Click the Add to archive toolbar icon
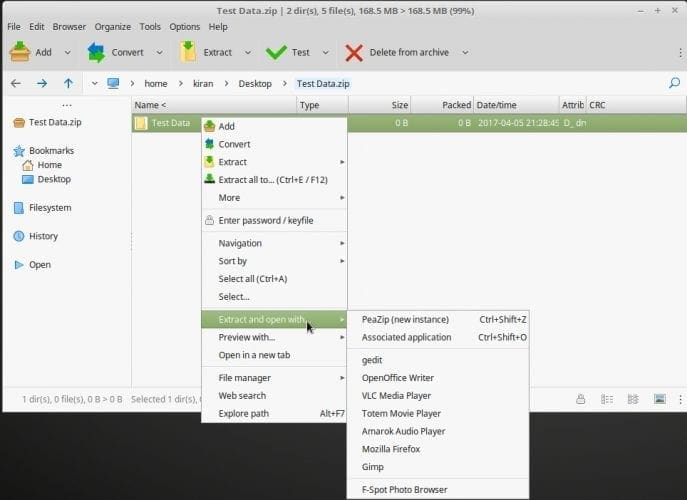The height and width of the screenshot is (500, 687). coord(19,52)
